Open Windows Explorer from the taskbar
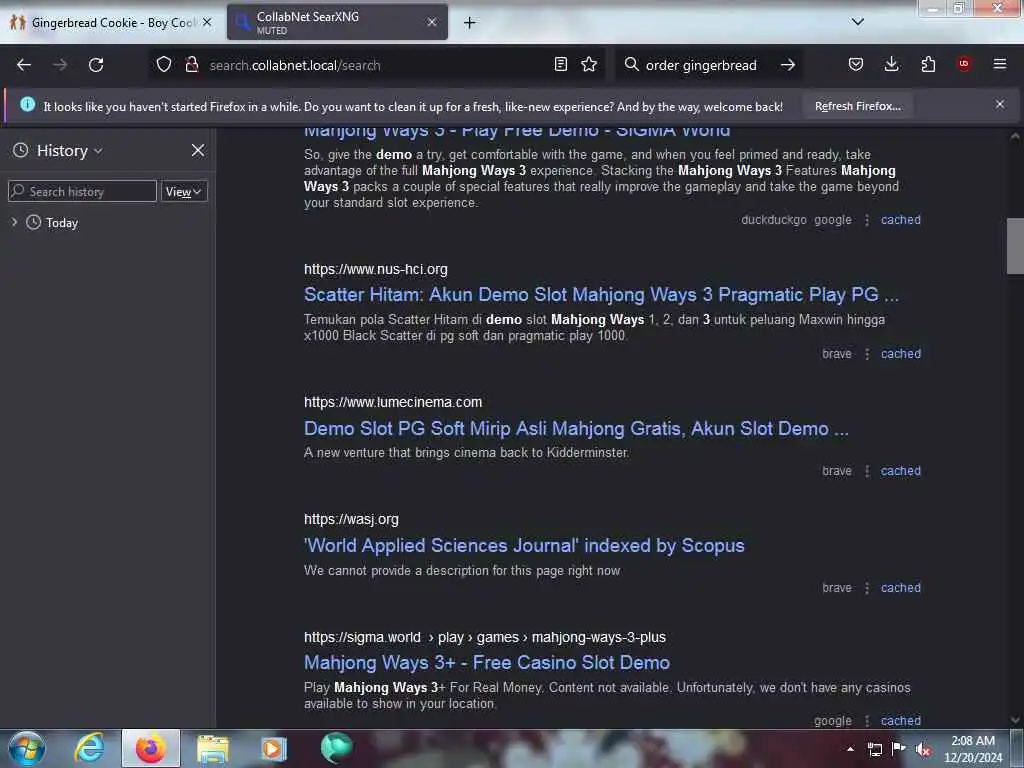 point(213,749)
